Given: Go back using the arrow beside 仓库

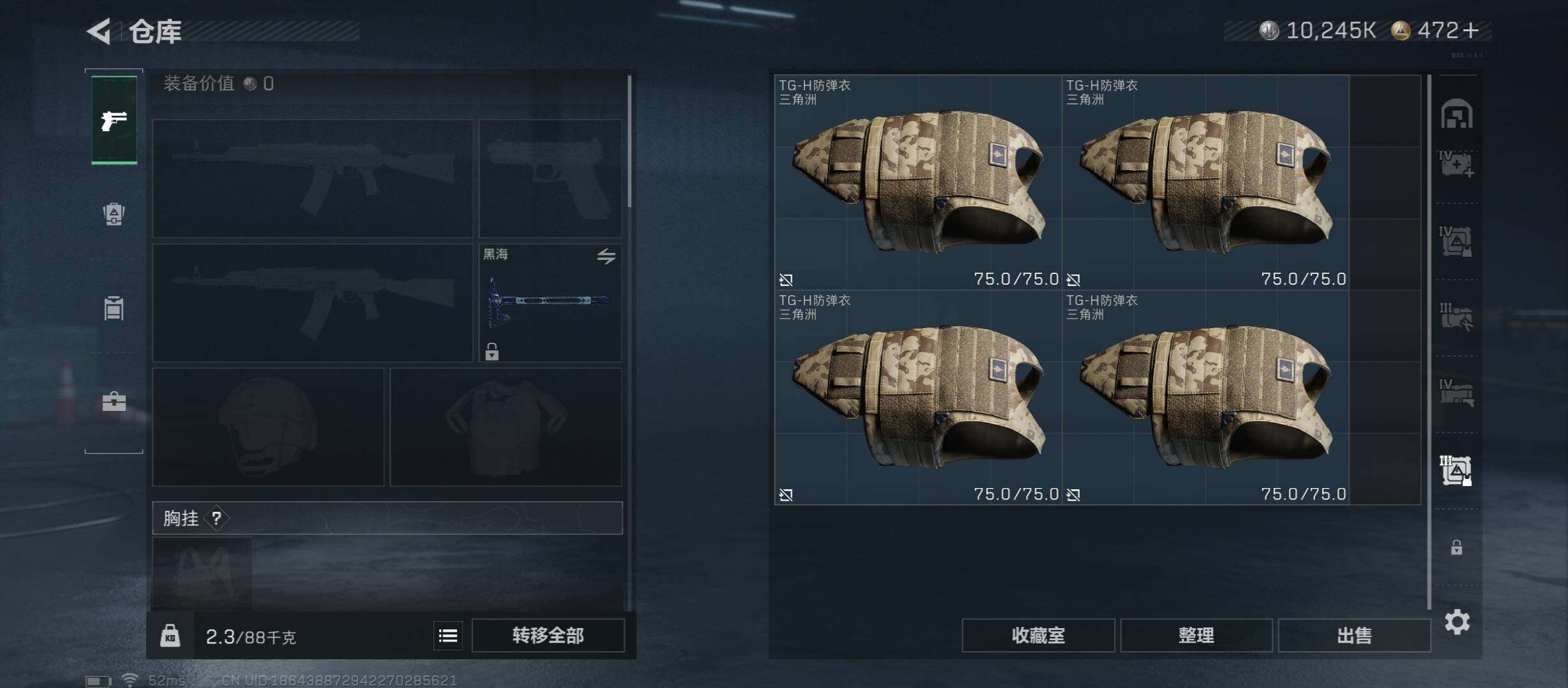Looking at the screenshot, I should [x=99, y=31].
